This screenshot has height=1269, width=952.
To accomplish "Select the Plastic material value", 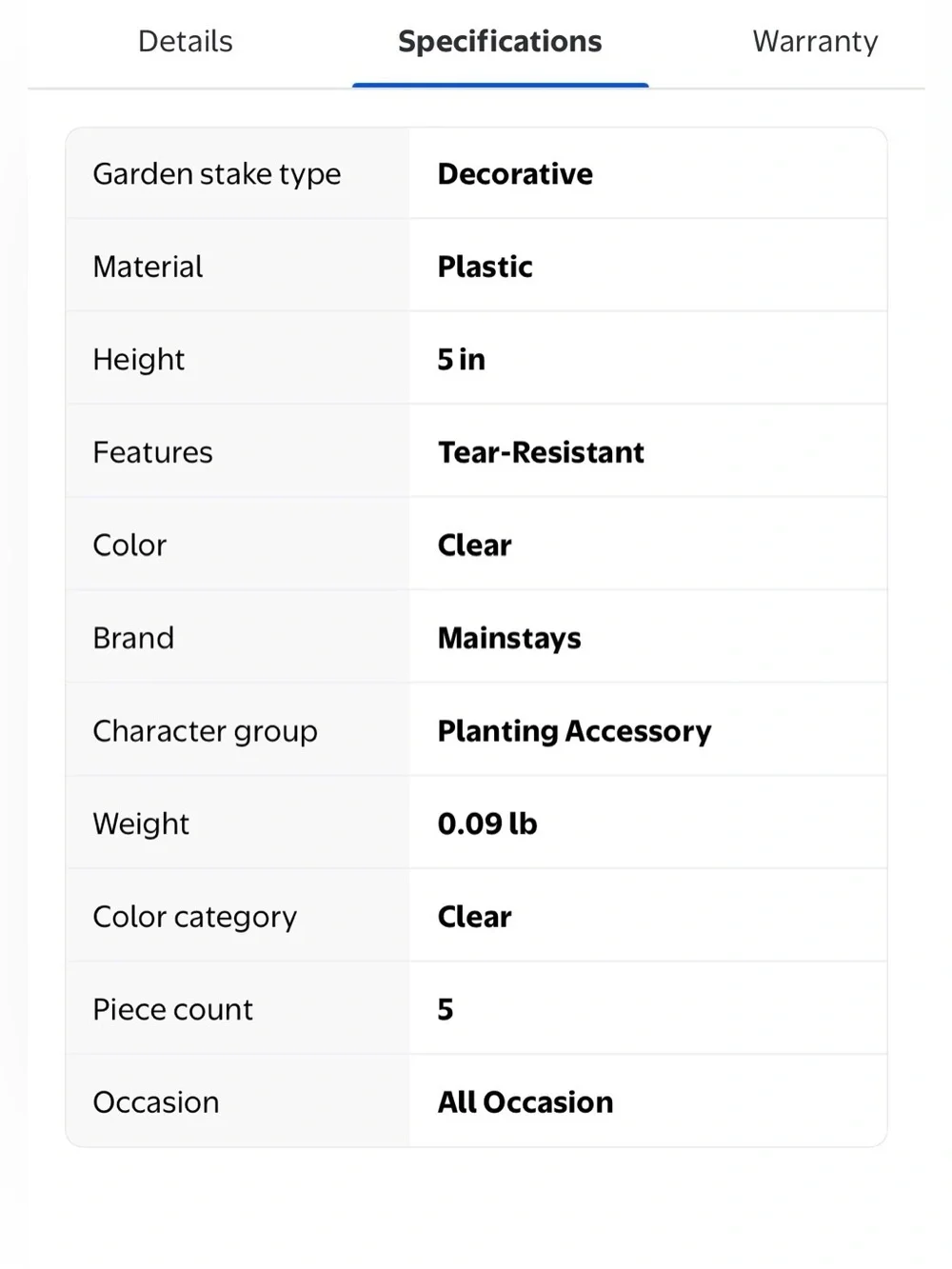I will click(x=485, y=267).
